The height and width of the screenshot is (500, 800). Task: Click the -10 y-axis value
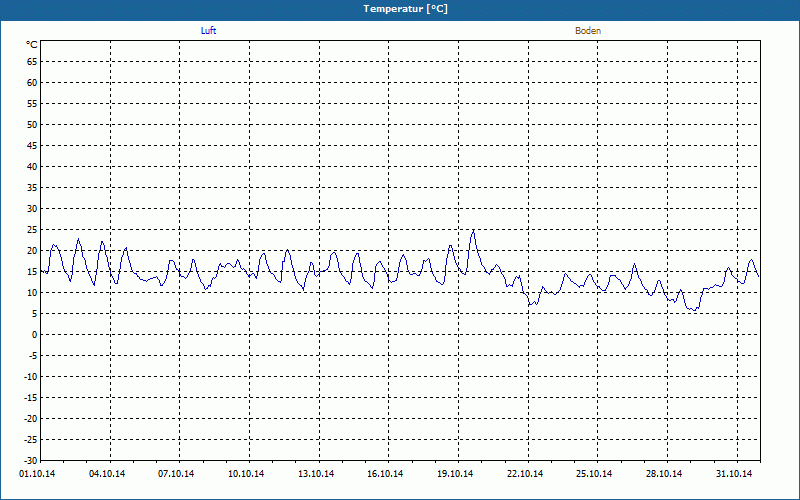[31, 377]
